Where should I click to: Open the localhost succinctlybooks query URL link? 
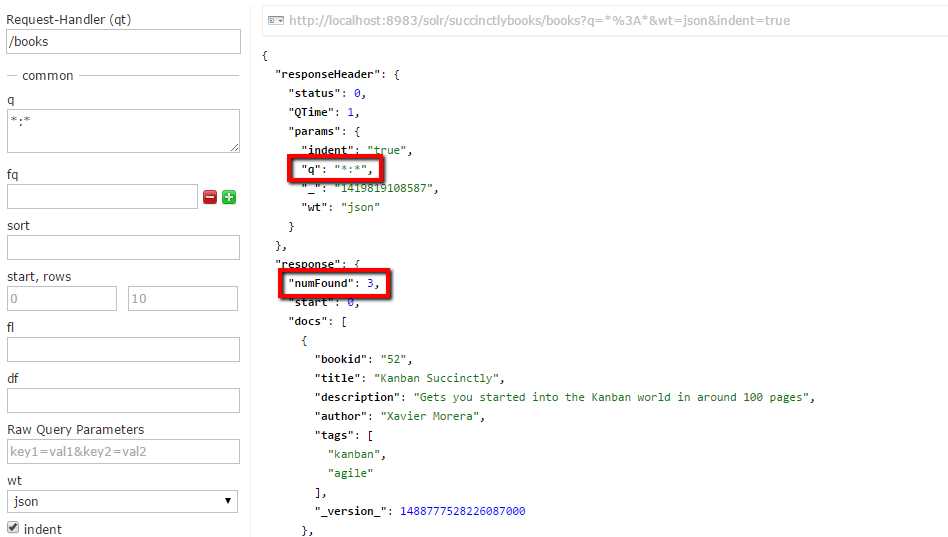539,21
